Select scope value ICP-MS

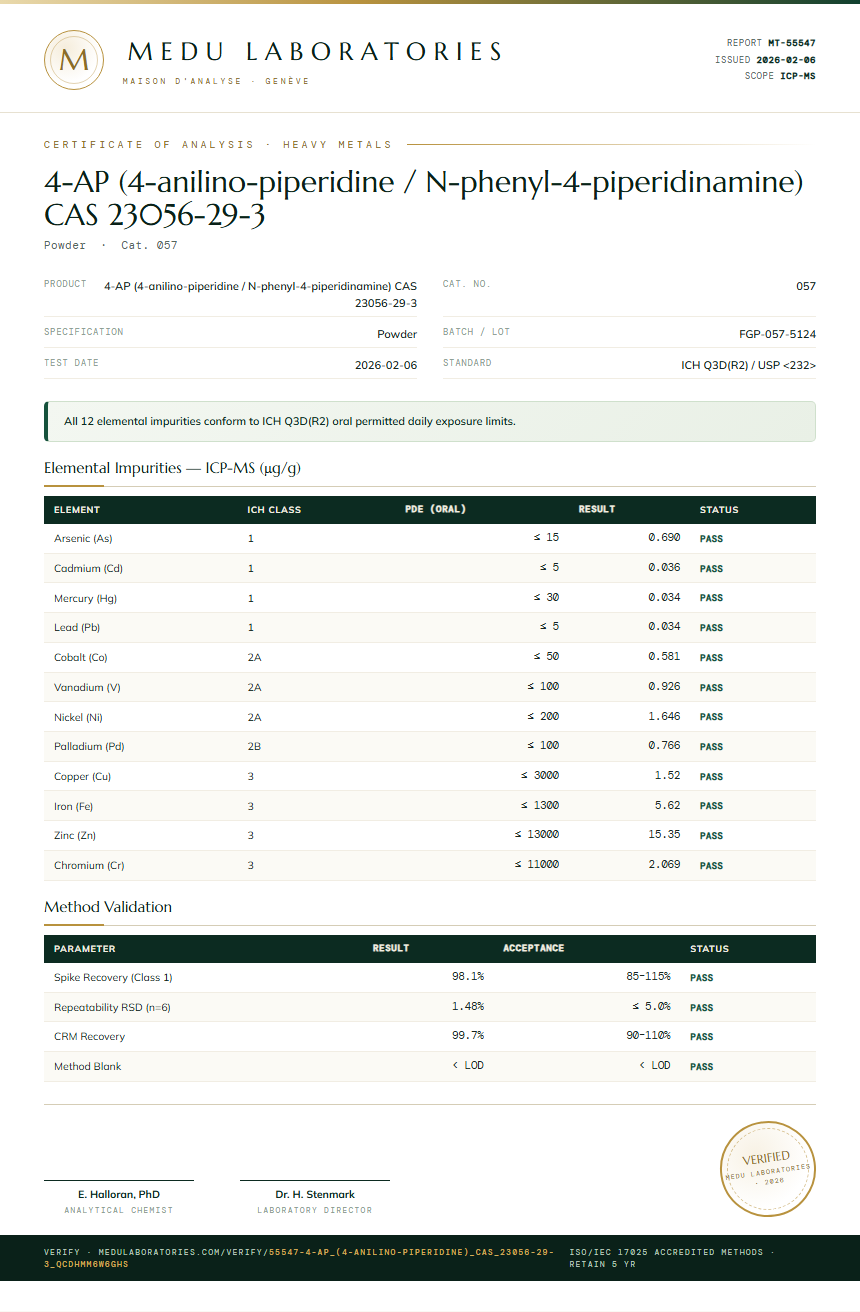798,76
